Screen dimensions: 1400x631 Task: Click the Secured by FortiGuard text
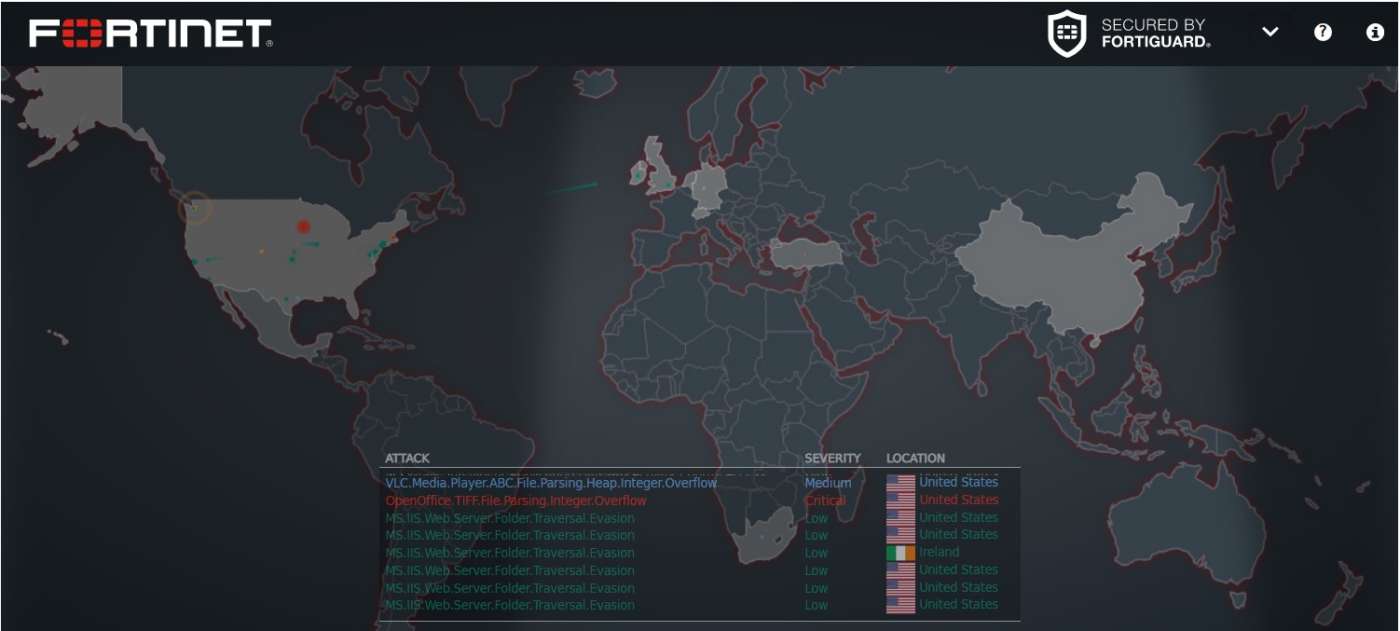click(x=1155, y=33)
